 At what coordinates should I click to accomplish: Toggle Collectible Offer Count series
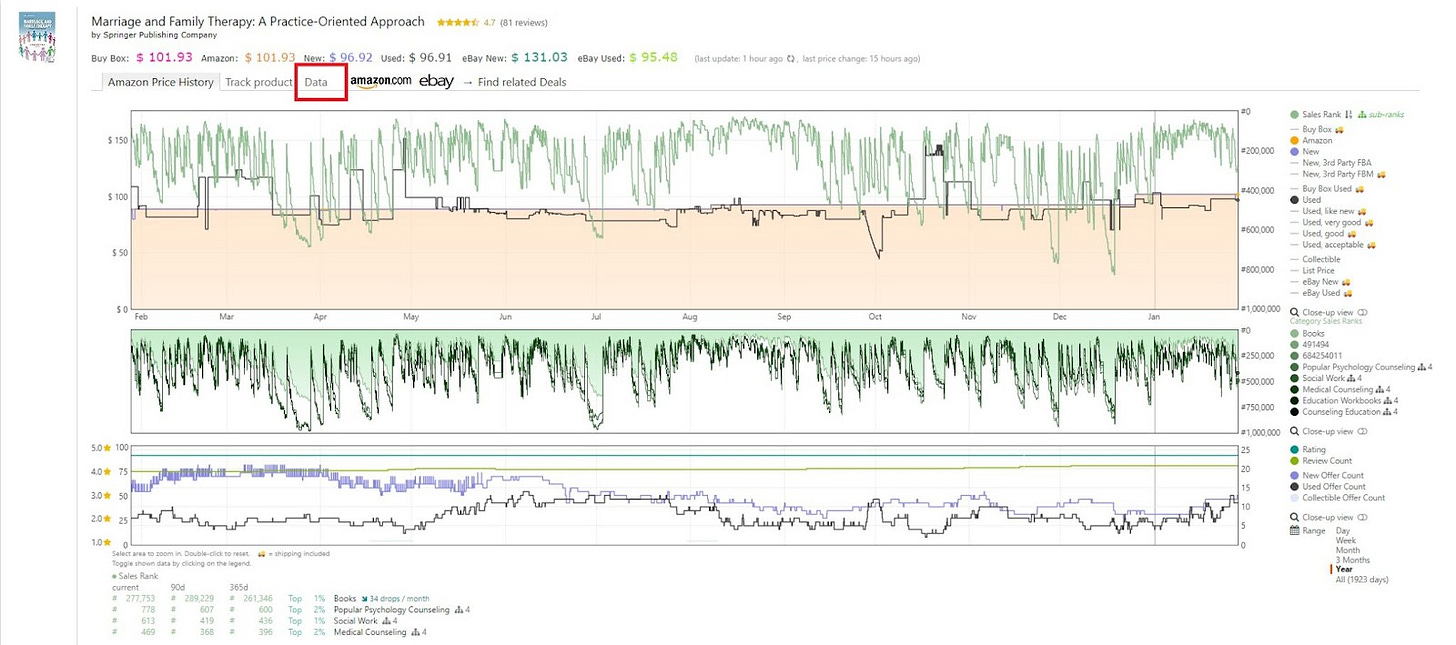point(1337,498)
